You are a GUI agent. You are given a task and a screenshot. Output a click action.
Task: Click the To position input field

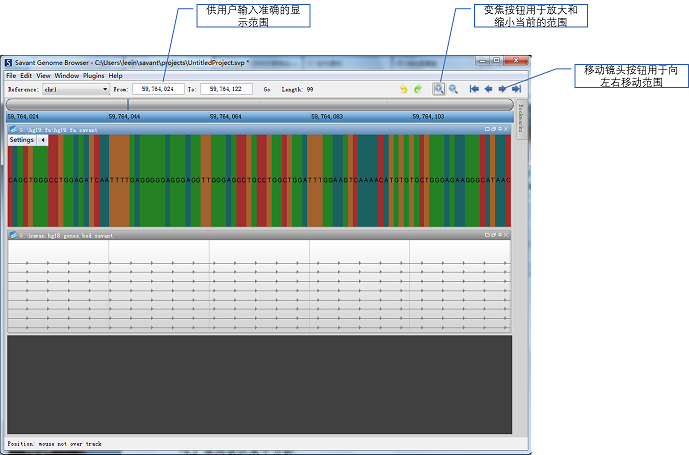pyautogui.click(x=225, y=89)
